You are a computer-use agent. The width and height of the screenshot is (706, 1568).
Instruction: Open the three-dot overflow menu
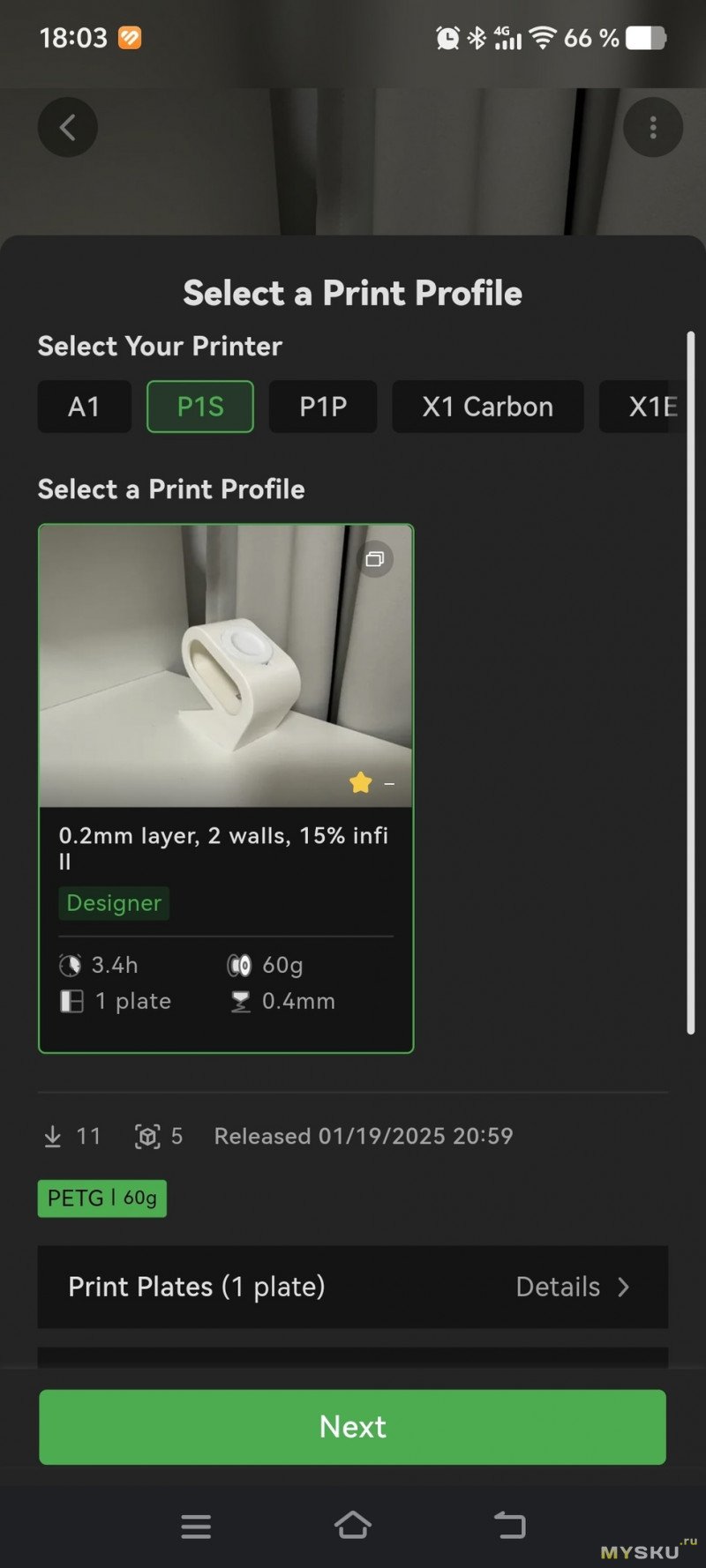[x=653, y=128]
